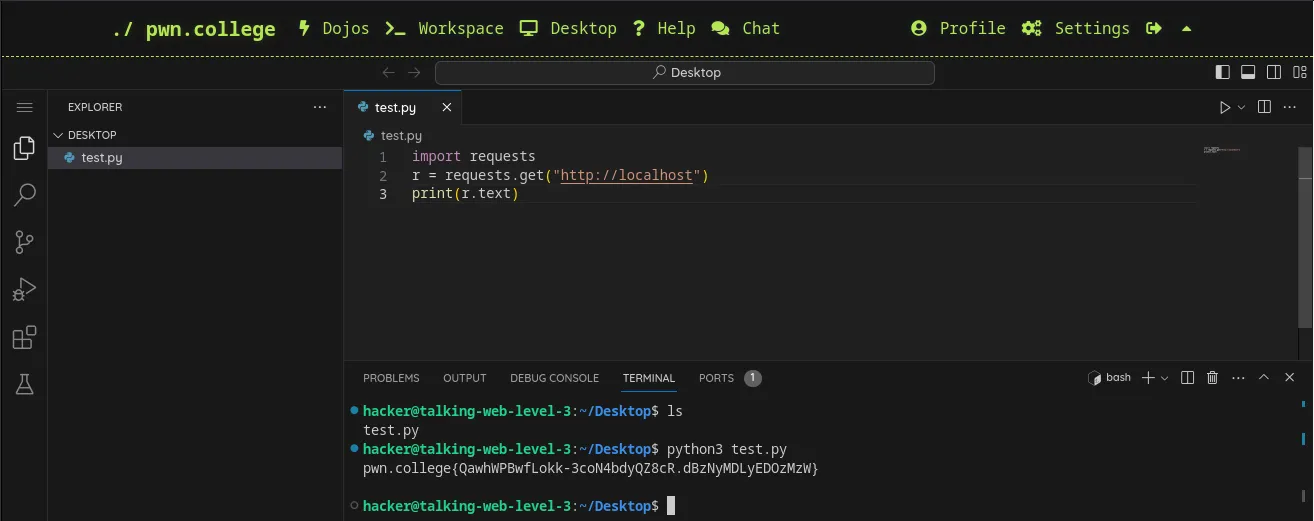The image size is (1314, 521).
Task: Click the logout icon in navbar
Action: 1154,28
